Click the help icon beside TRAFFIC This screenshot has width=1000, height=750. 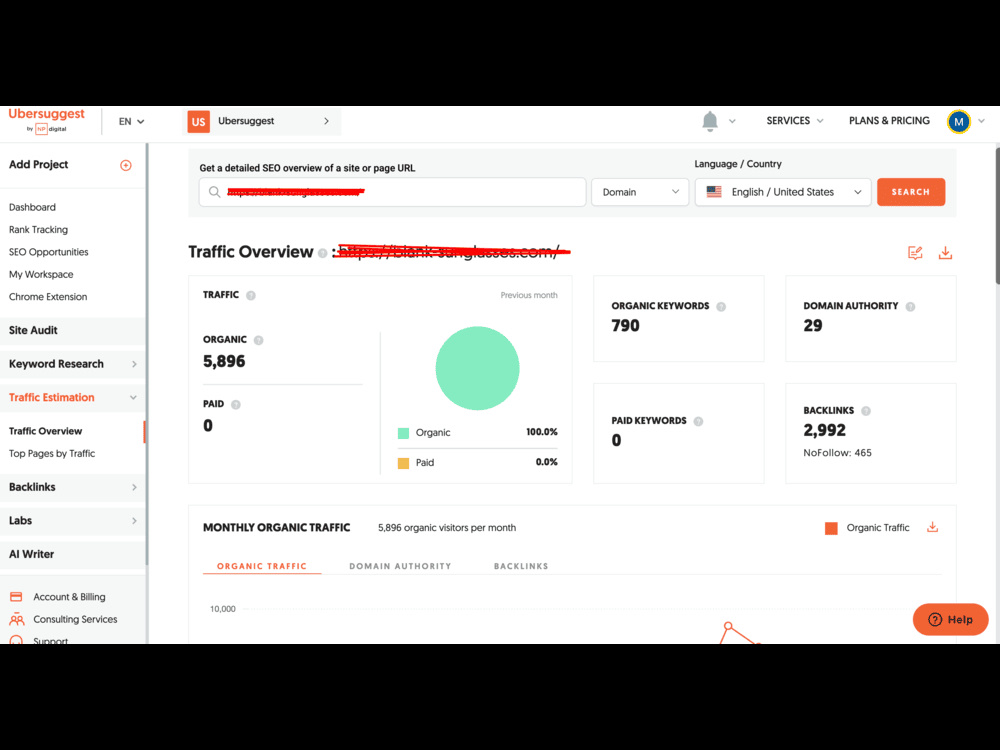click(x=251, y=295)
